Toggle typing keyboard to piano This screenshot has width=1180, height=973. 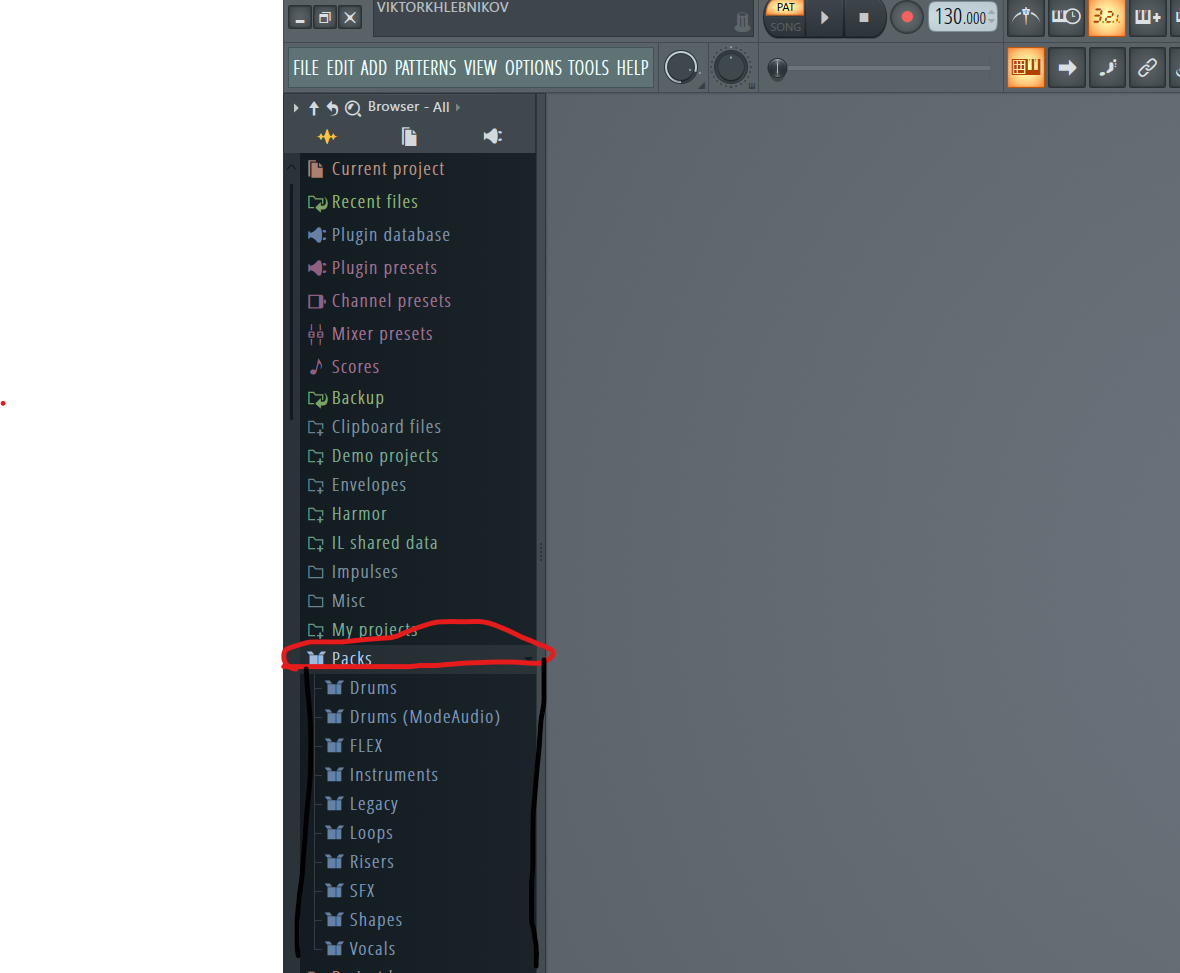[x=1026, y=68]
